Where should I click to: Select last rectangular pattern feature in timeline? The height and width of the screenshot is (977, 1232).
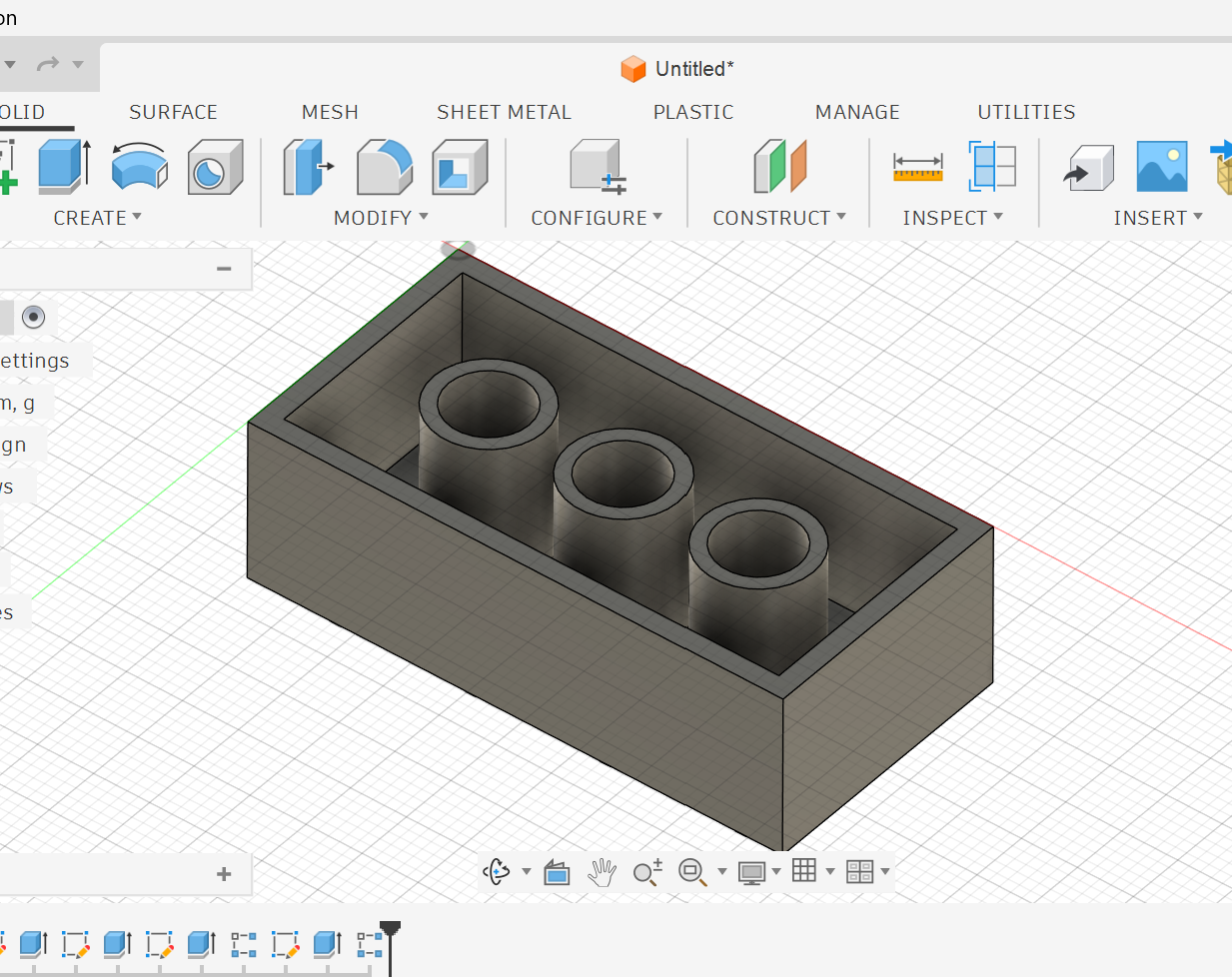coord(370,944)
